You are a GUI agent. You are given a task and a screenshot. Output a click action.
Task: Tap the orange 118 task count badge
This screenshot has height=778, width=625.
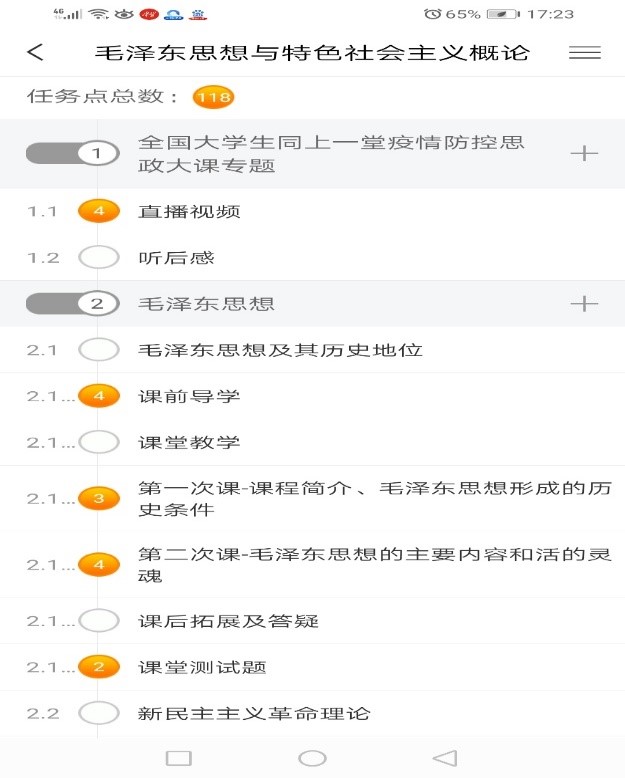click(x=213, y=97)
